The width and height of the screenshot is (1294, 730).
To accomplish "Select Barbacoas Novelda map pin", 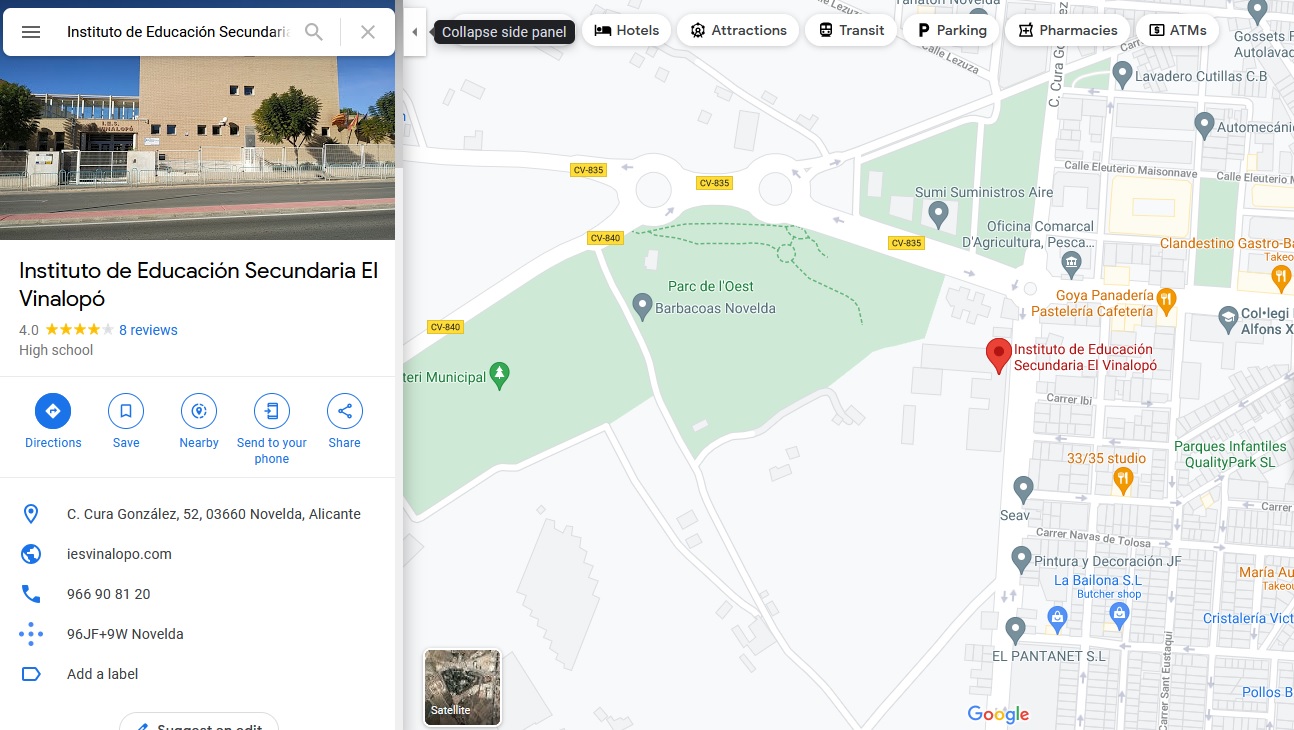I will (643, 304).
